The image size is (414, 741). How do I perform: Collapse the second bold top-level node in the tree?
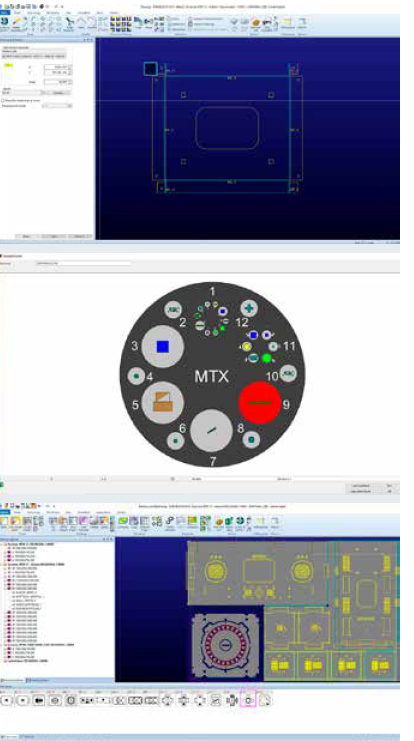(2, 565)
